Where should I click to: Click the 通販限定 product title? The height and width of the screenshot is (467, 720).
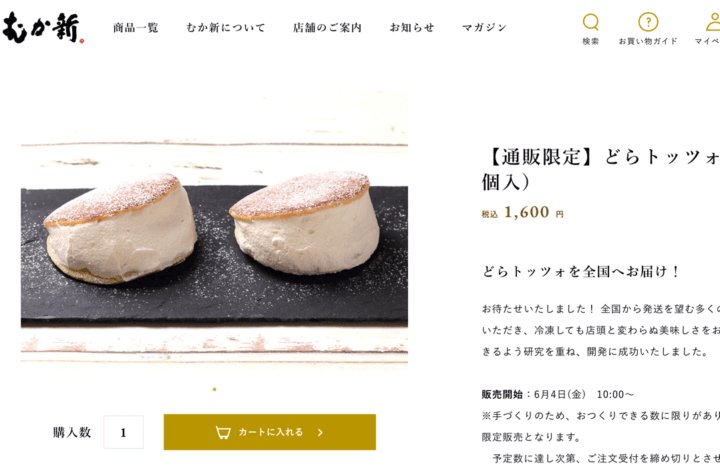tap(601, 169)
